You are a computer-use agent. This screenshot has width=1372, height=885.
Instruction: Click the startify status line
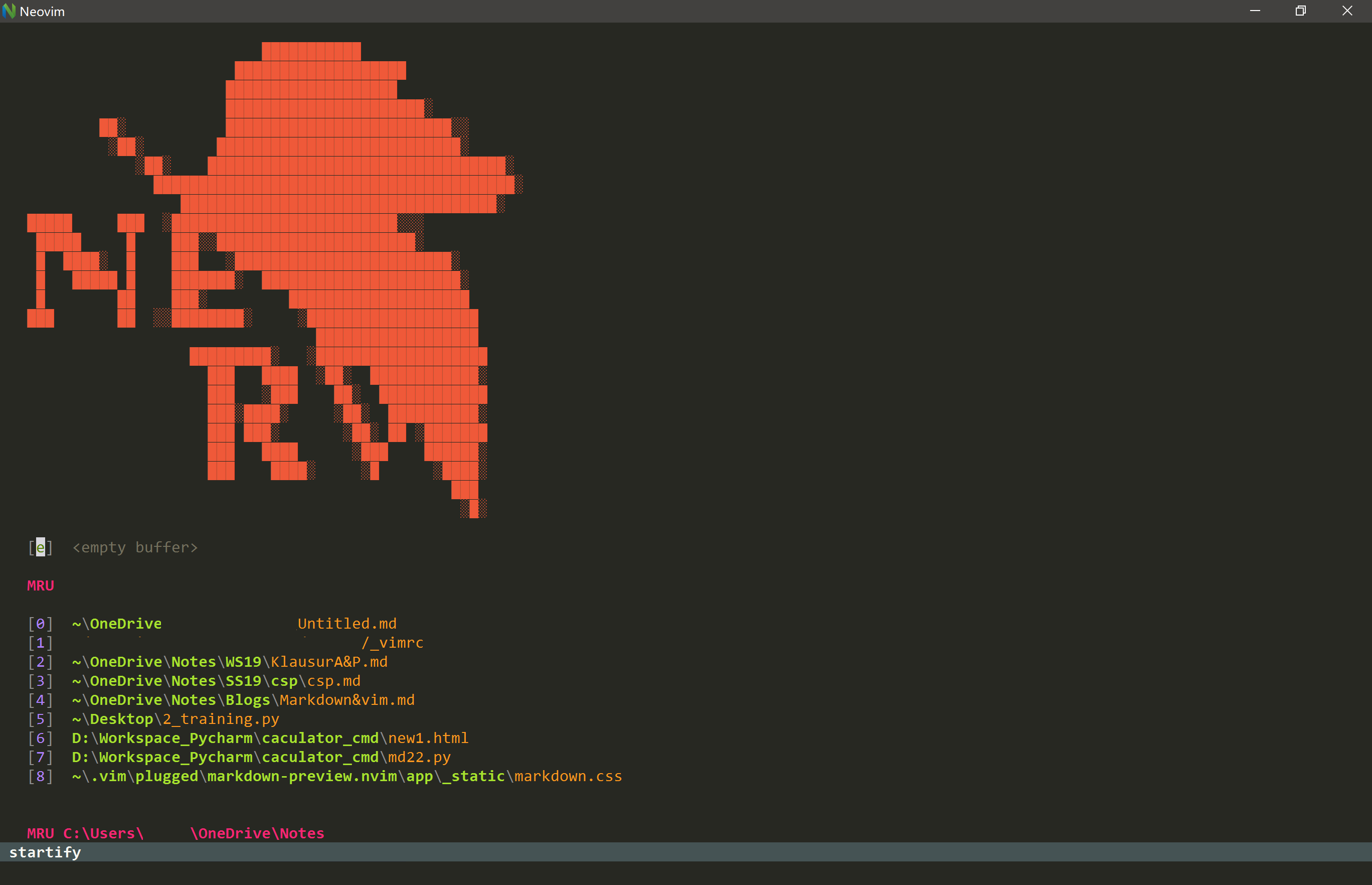[x=45, y=852]
